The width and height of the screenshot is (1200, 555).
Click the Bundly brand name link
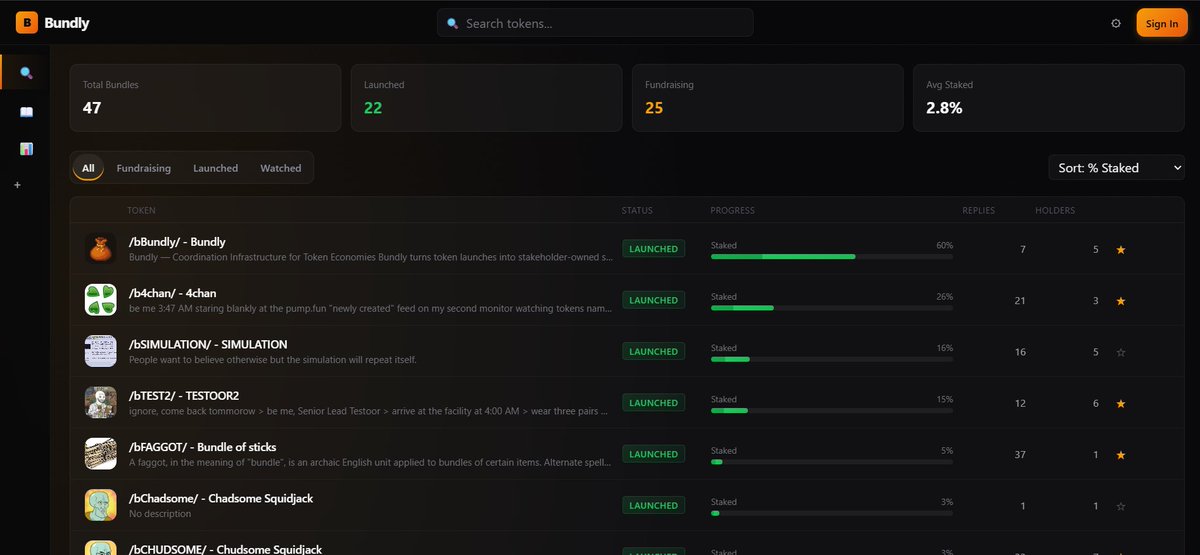click(67, 23)
